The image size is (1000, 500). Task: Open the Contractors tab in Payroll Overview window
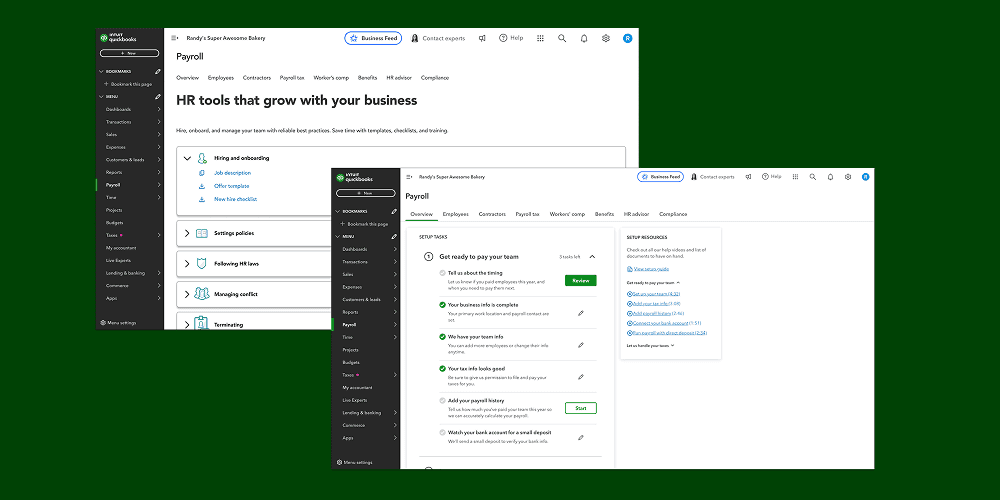tap(492, 214)
